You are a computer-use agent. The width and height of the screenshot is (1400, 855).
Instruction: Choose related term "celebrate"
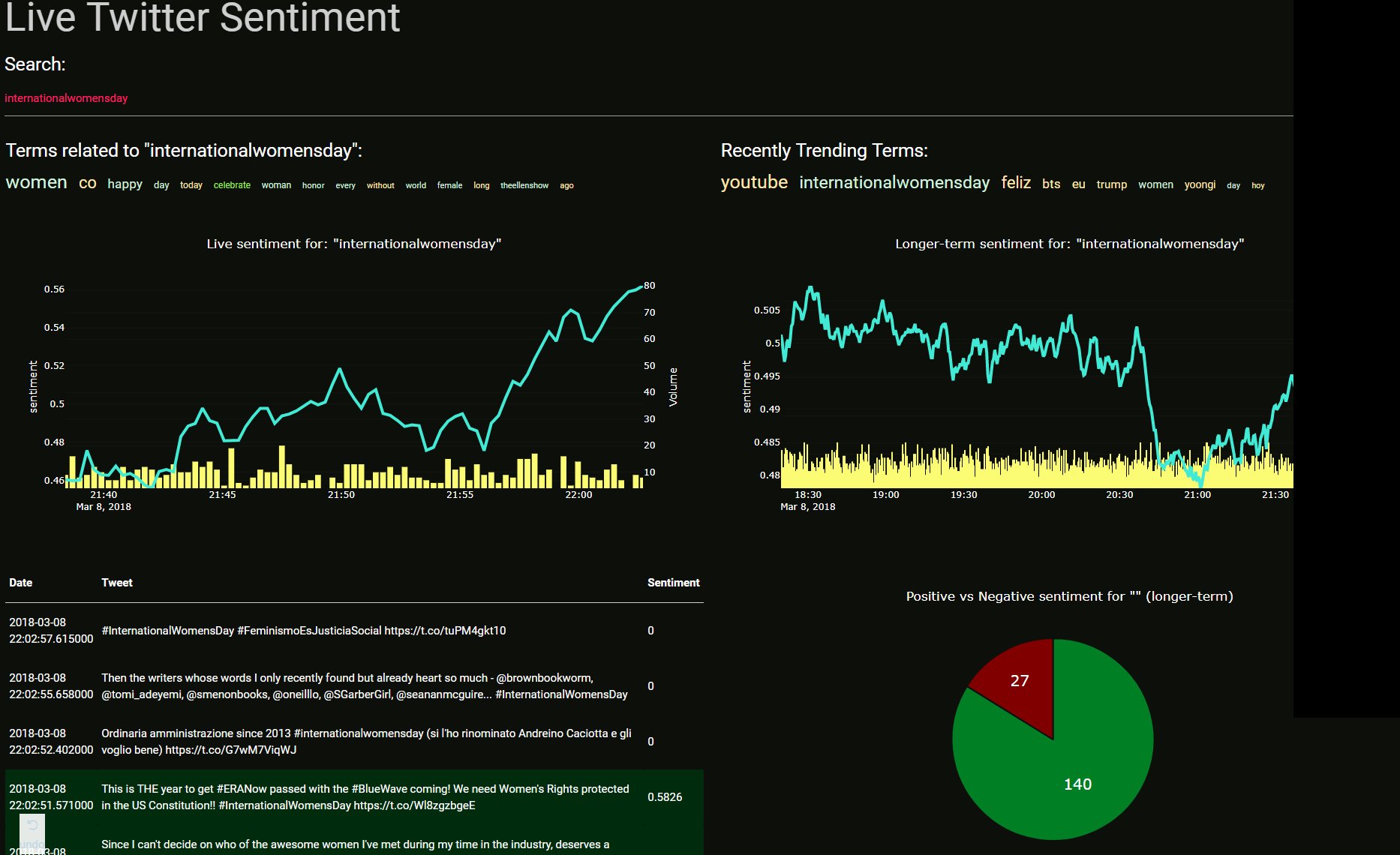click(x=232, y=185)
